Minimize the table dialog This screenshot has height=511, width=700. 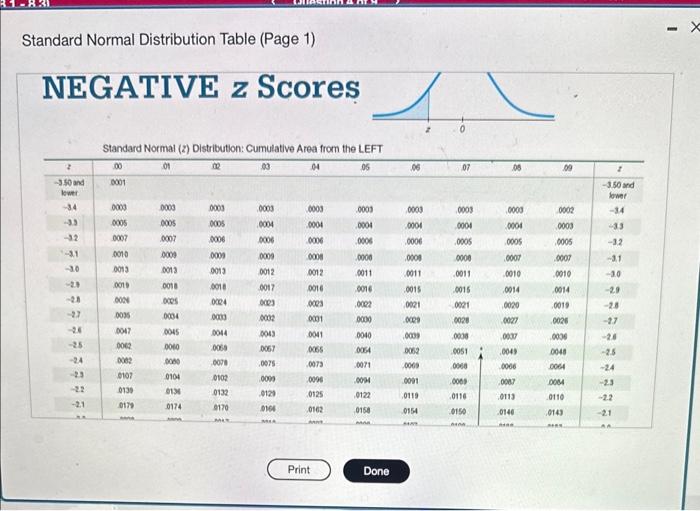coord(671,29)
